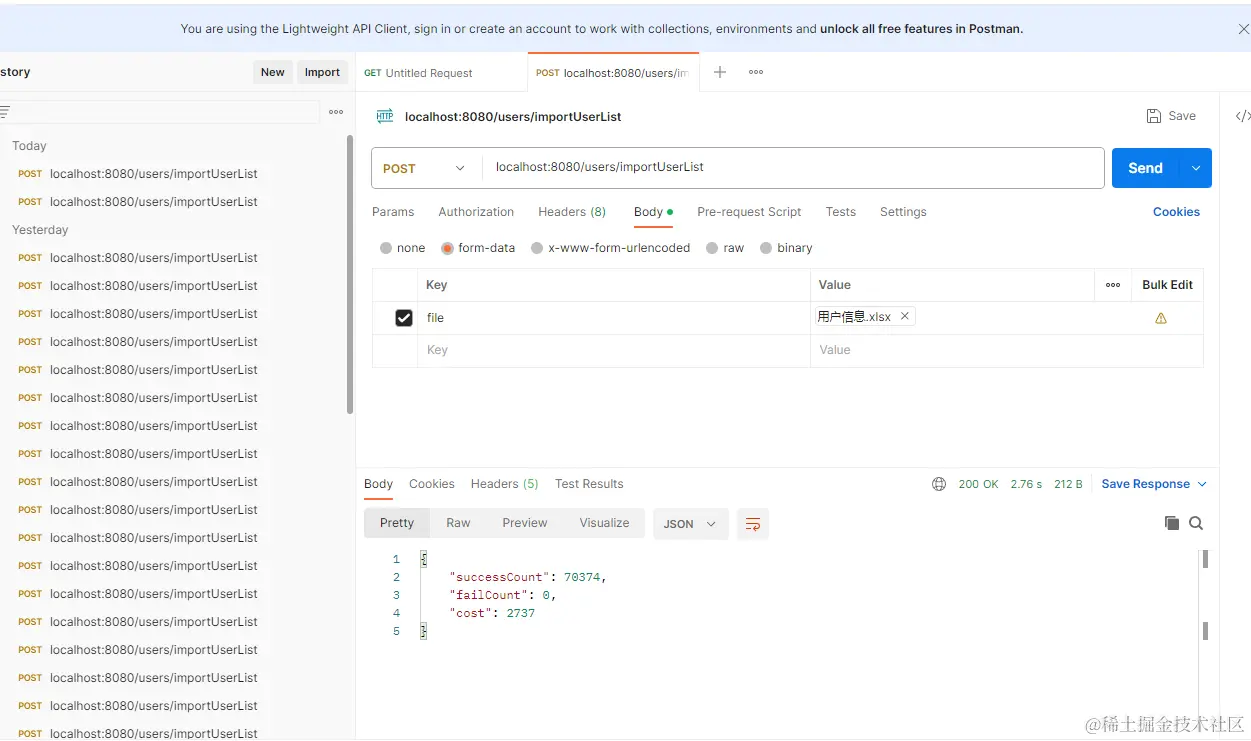Click the Today history group label
The height and width of the screenshot is (741, 1251).
[x=29, y=146]
